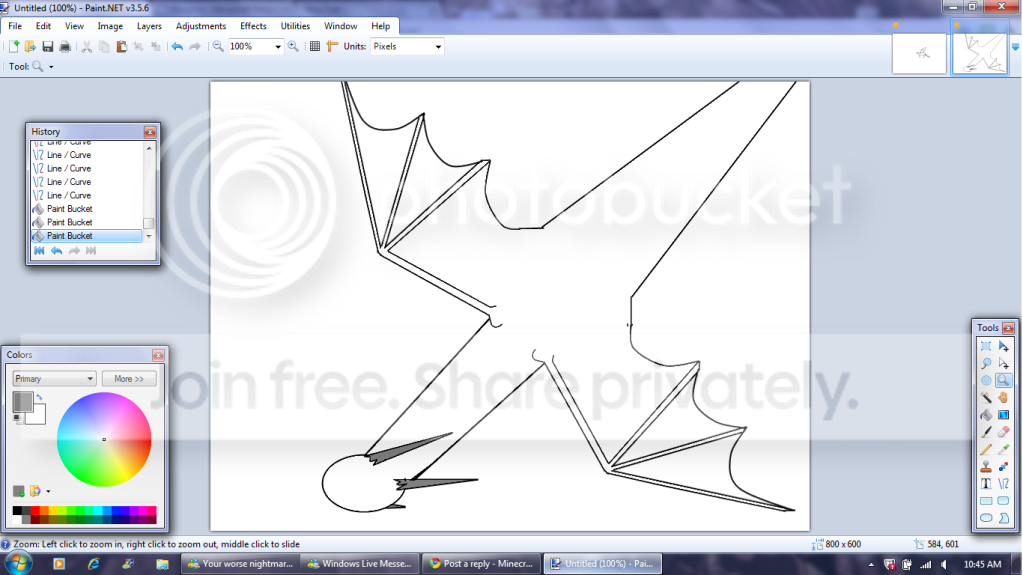Activate the Pan hand tool
The height and width of the screenshot is (575, 1023).
(1003, 398)
